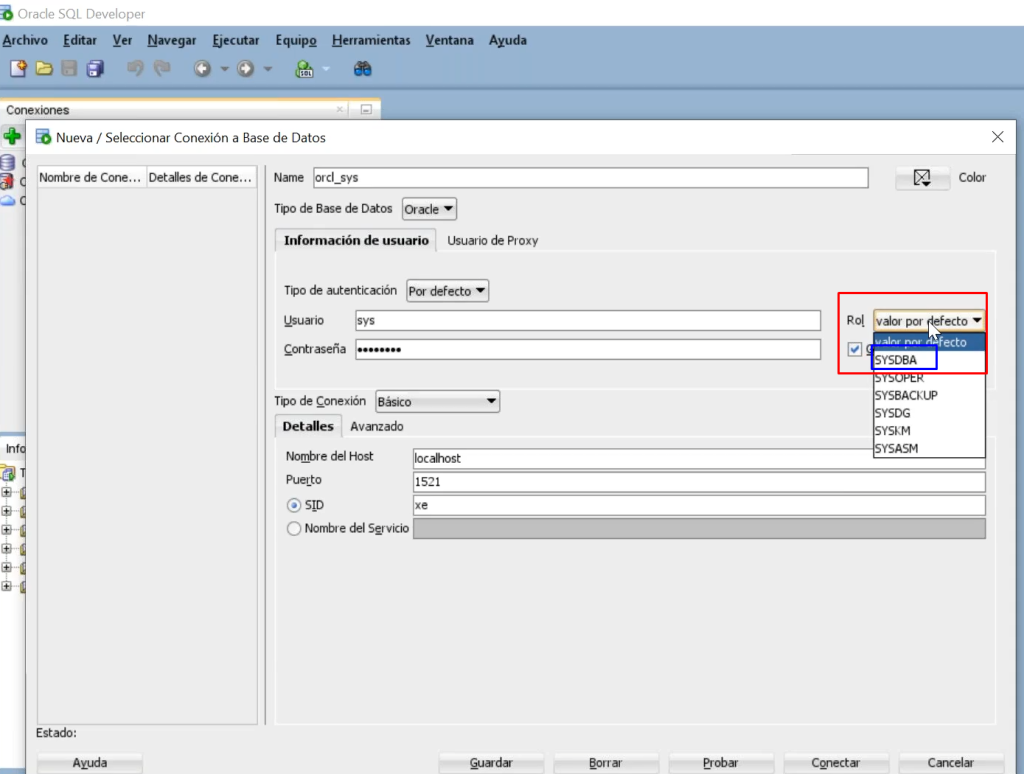Open the Ejecutar menu
The width and height of the screenshot is (1024, 774).
[236, 40]
